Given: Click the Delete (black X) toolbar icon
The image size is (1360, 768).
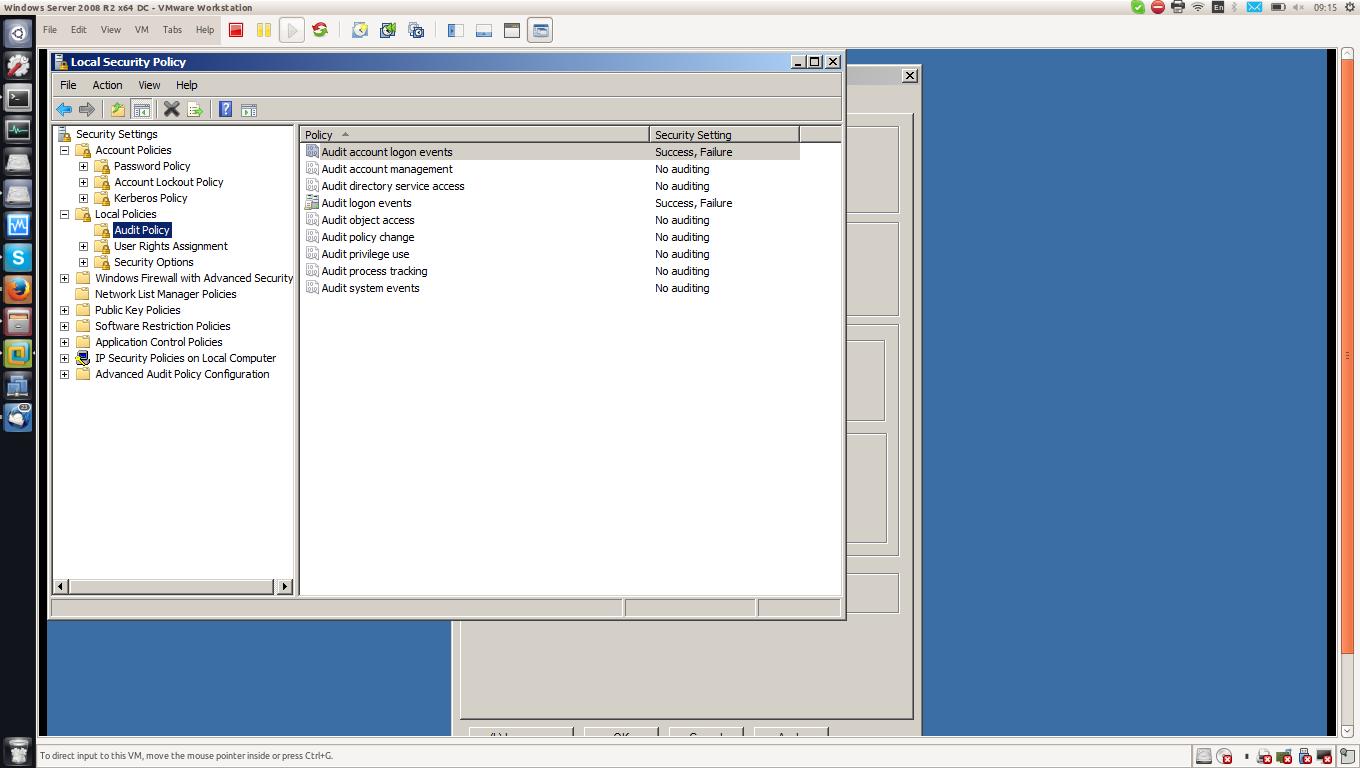Looking at the screenshot, I should click(x=171, y=109).
